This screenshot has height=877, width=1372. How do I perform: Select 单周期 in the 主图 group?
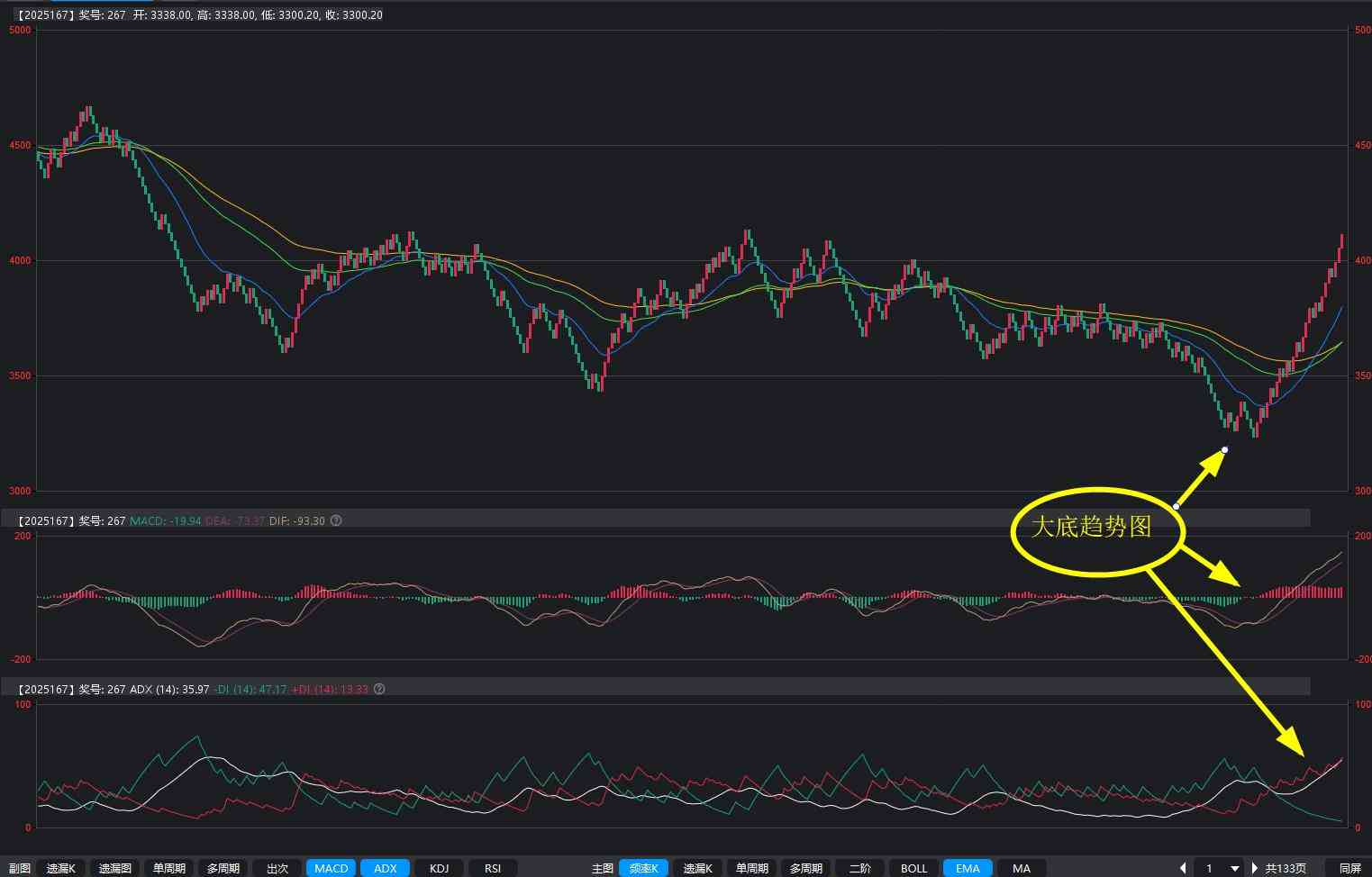[751, 868]
